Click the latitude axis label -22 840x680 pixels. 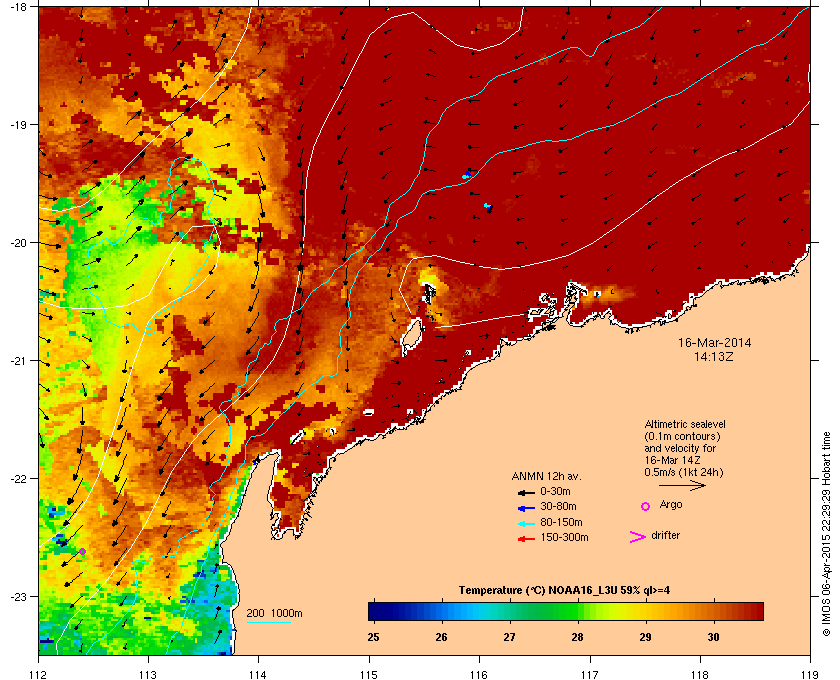click(x=18, y=479)
